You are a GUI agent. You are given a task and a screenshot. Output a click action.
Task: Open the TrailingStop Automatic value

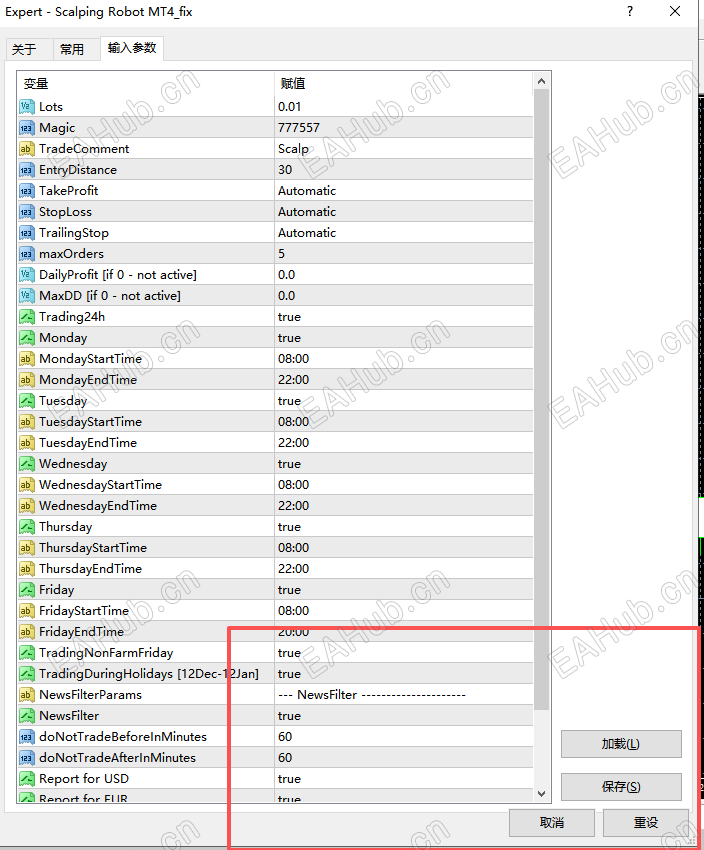pyautogui.click(x=307, y=233)
